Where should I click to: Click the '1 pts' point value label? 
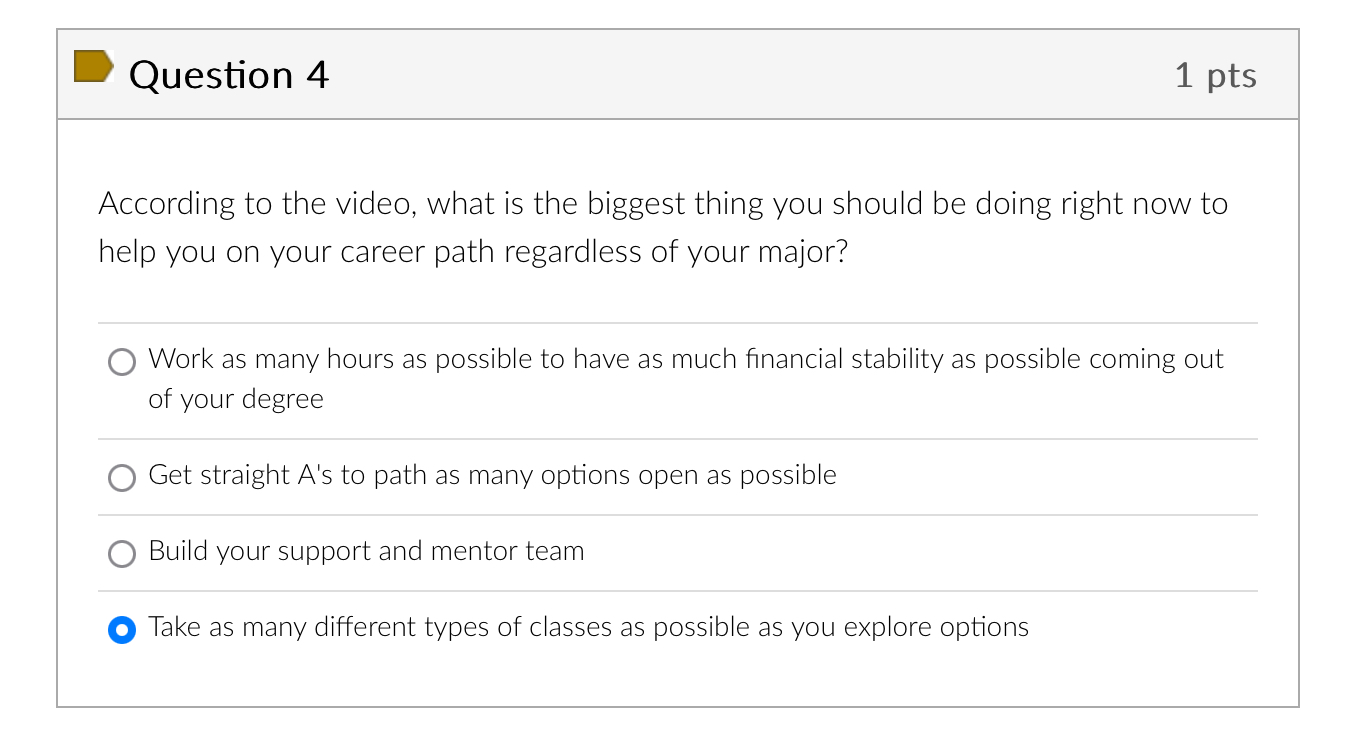point(1217,74)
